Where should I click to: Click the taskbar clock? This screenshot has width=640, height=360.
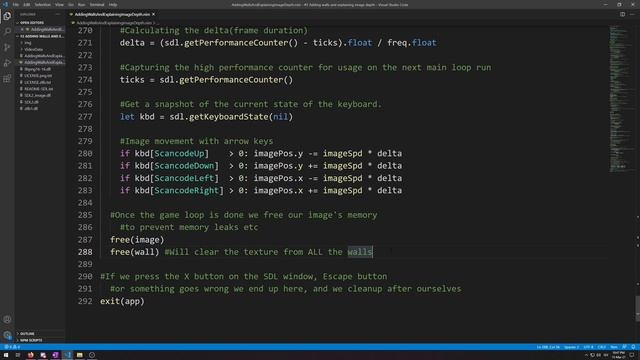(x=618, y=355)
